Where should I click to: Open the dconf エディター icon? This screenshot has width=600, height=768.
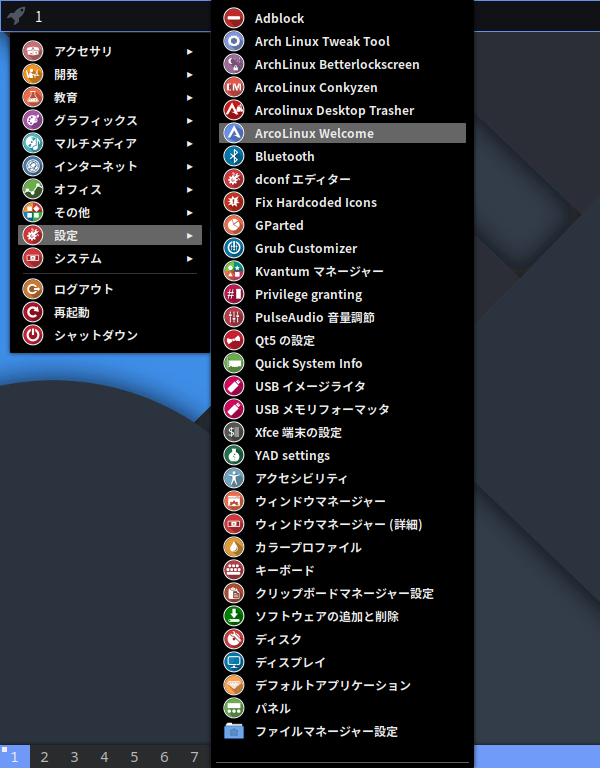(x=234, y=179)
